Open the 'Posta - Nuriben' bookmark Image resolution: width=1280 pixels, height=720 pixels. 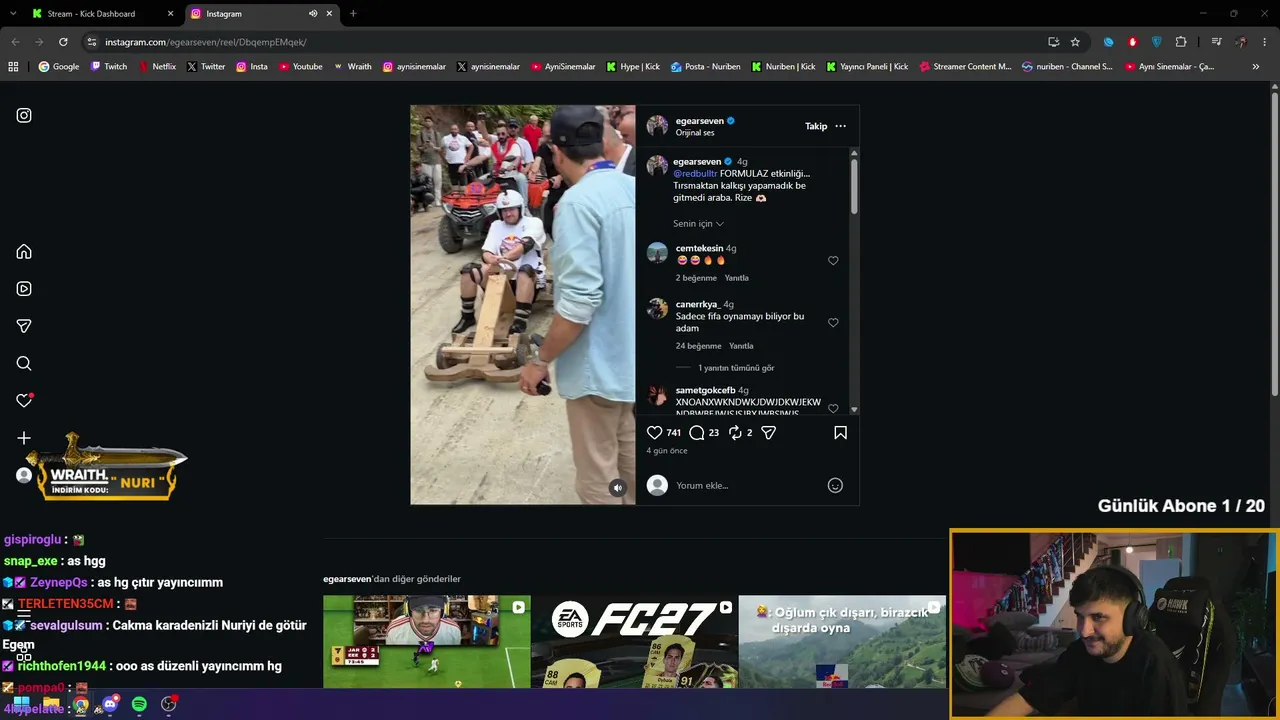[706, 67]
